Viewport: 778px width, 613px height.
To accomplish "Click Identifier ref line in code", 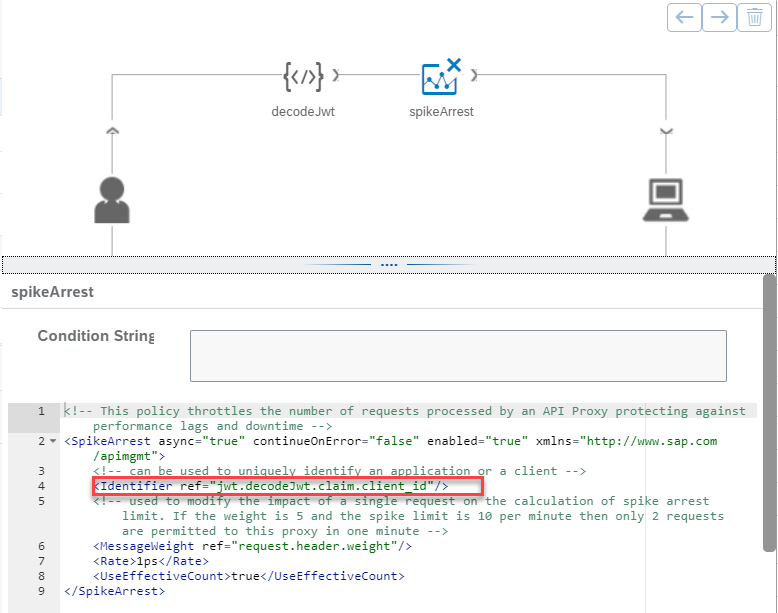I will (271, 486).
